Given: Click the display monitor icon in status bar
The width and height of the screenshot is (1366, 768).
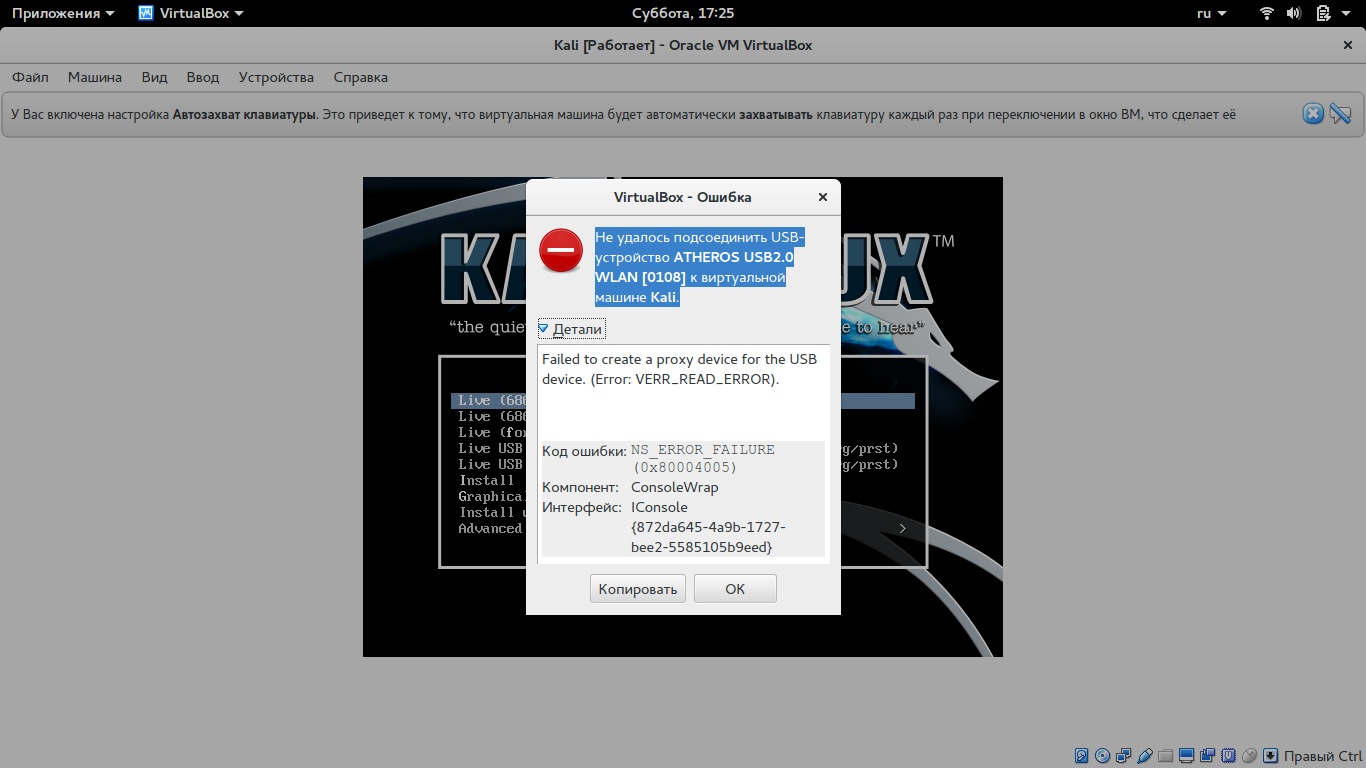Looking at the screenshot, I should [1186, 755].
